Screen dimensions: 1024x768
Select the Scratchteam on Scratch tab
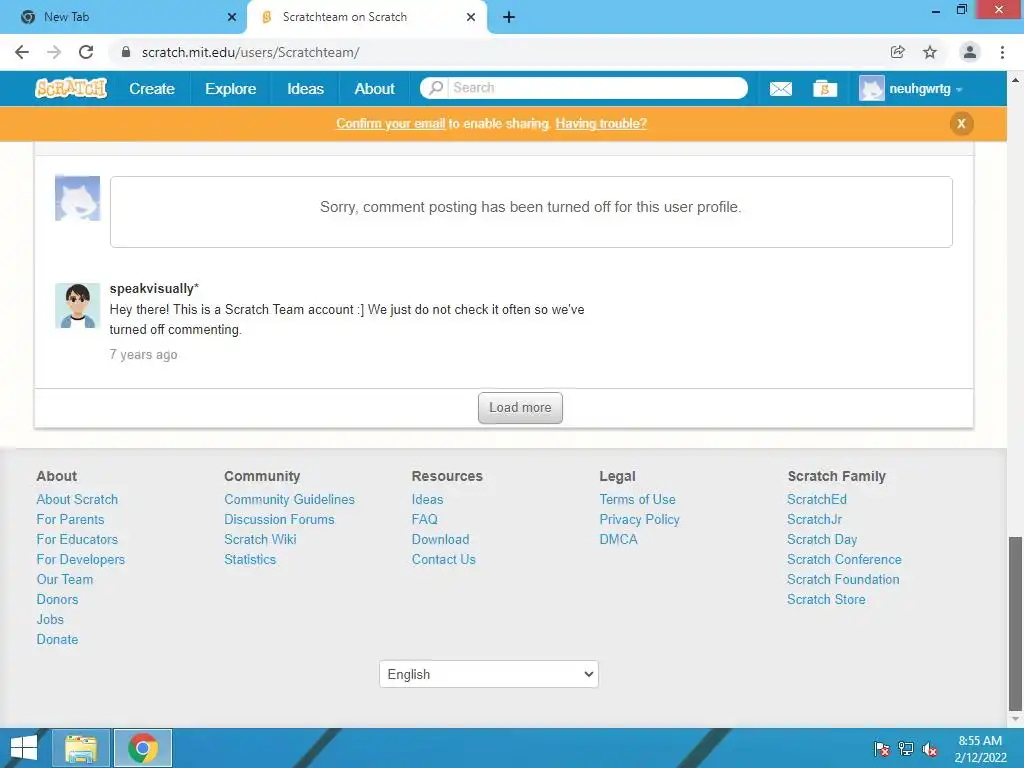[x=367, y=17]
